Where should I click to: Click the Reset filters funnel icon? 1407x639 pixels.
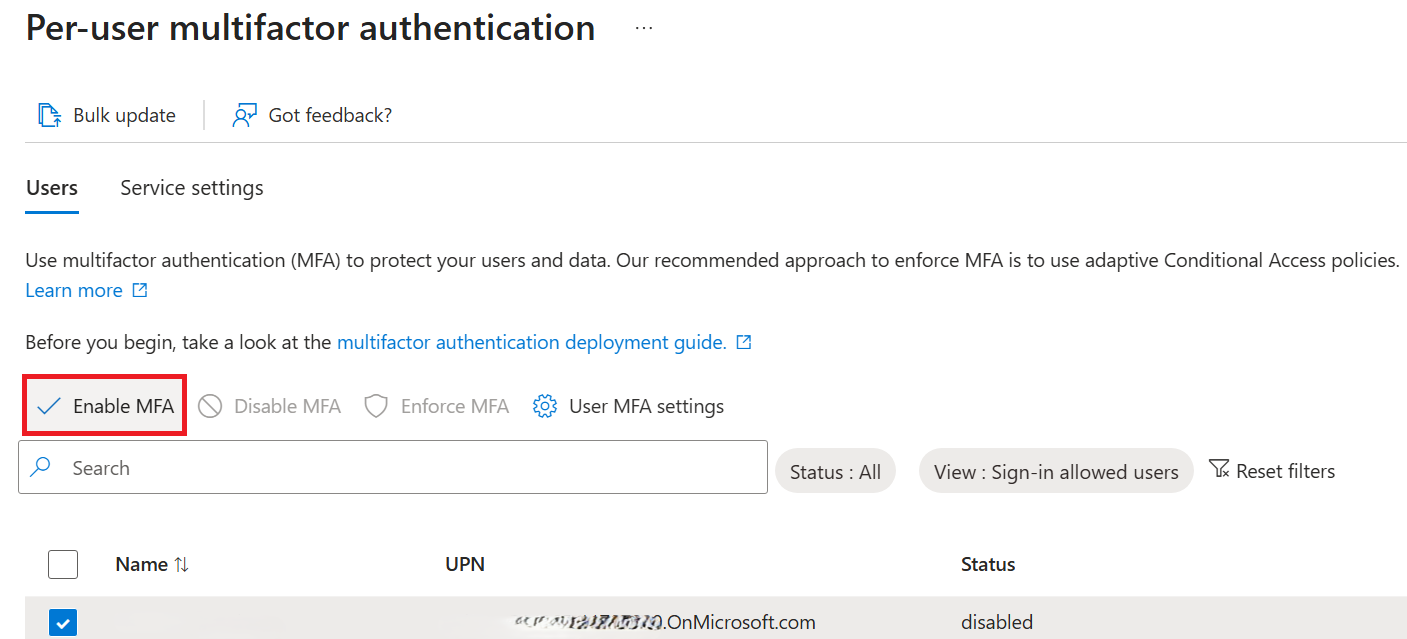(1219, 470)
